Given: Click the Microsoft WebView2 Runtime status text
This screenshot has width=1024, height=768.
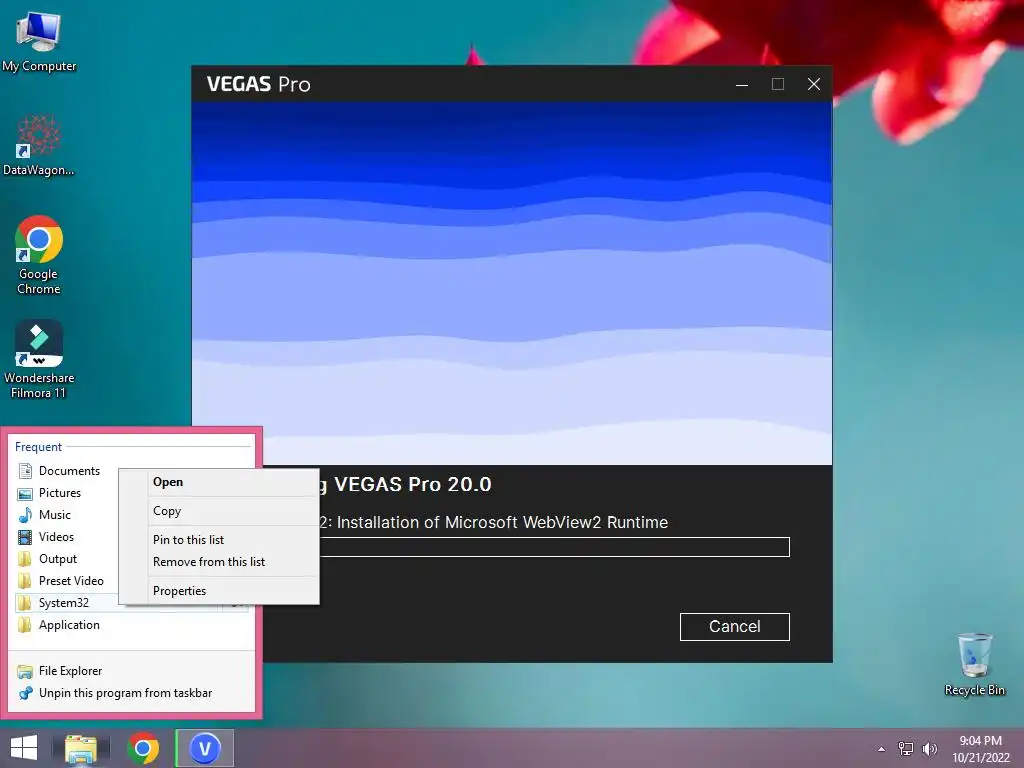Looking at the screenshot, I should [493, 522].
